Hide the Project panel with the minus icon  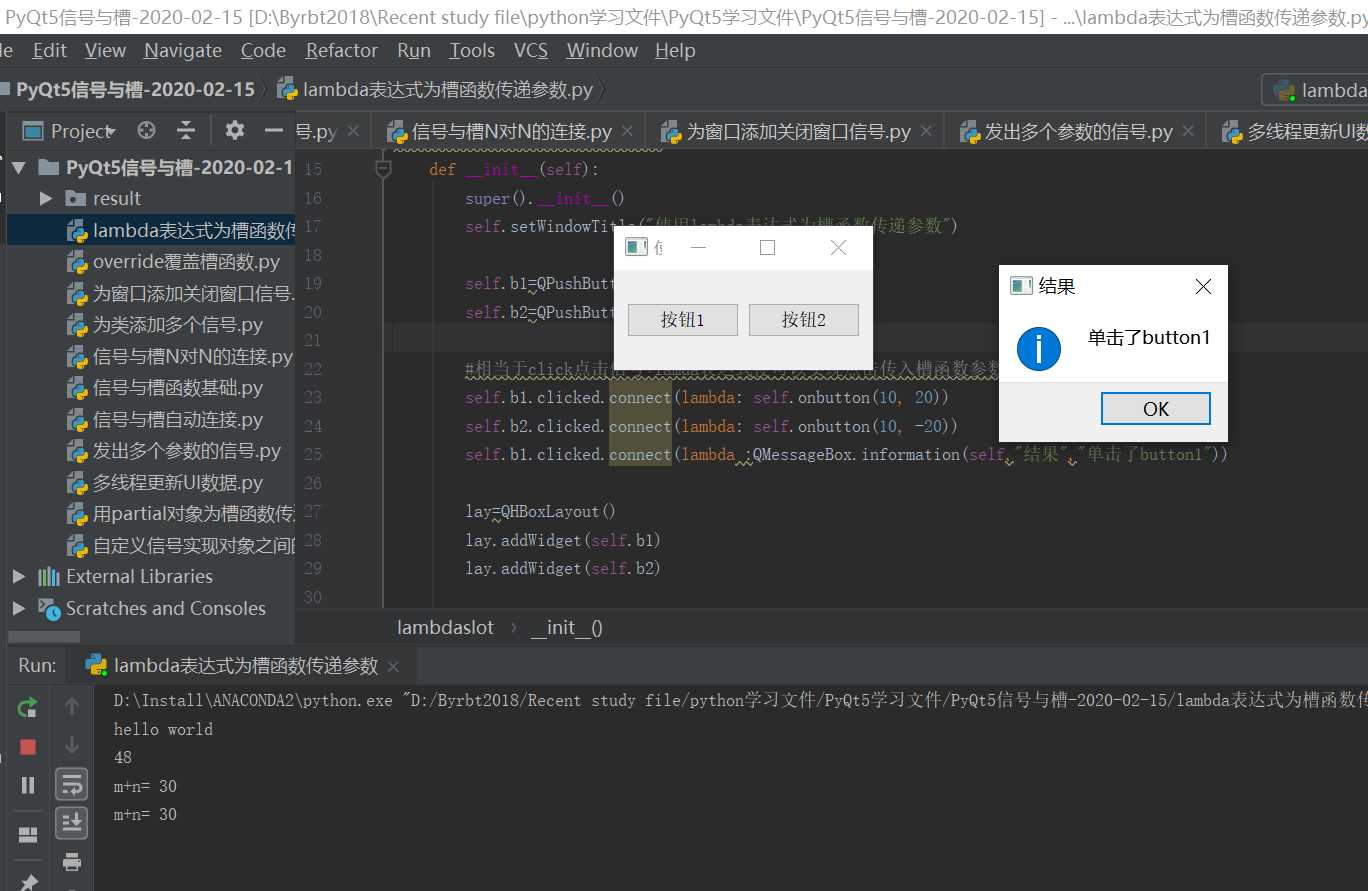[274, 130]
